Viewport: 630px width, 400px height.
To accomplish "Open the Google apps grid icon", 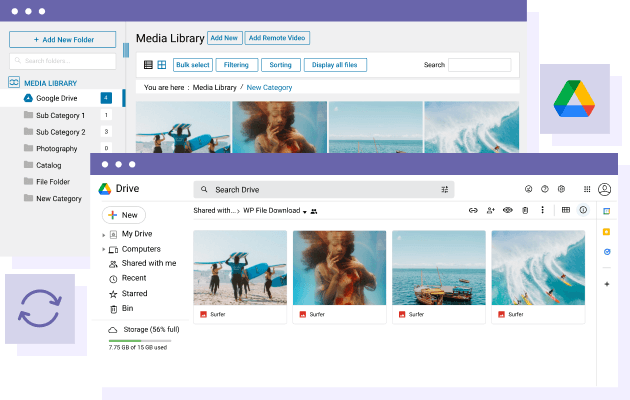I will click(587, 189).
